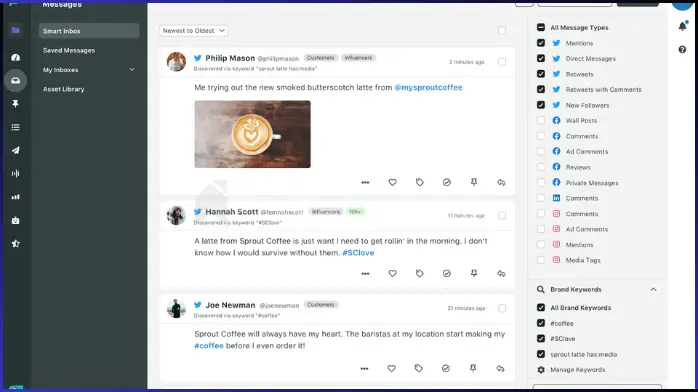Mark Joe Newman's message complete with checkmark icon
The image size is (698, 392).
pyautogui.click(x=446, y=368)
